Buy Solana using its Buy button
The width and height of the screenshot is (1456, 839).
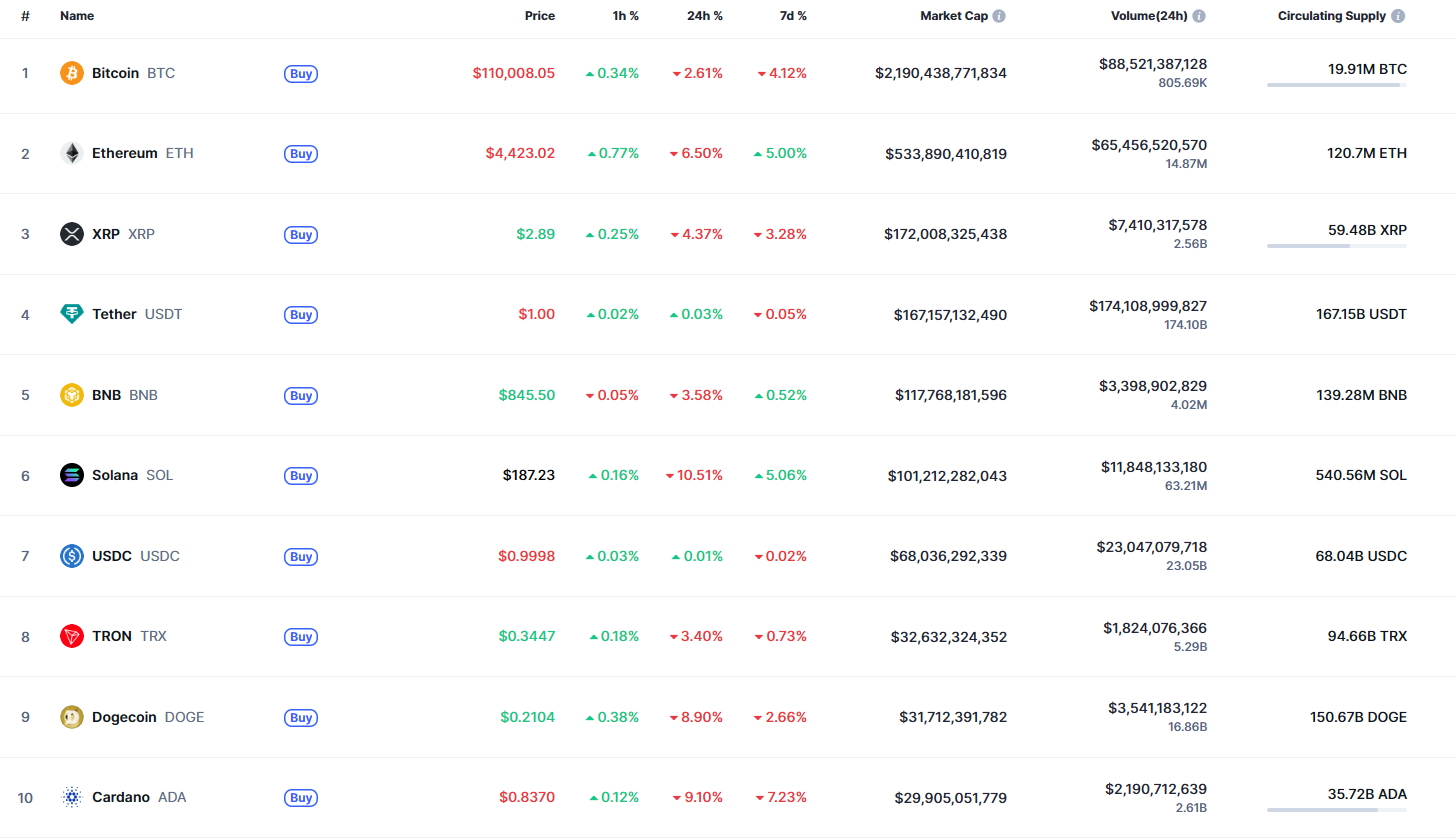point(301,476)
